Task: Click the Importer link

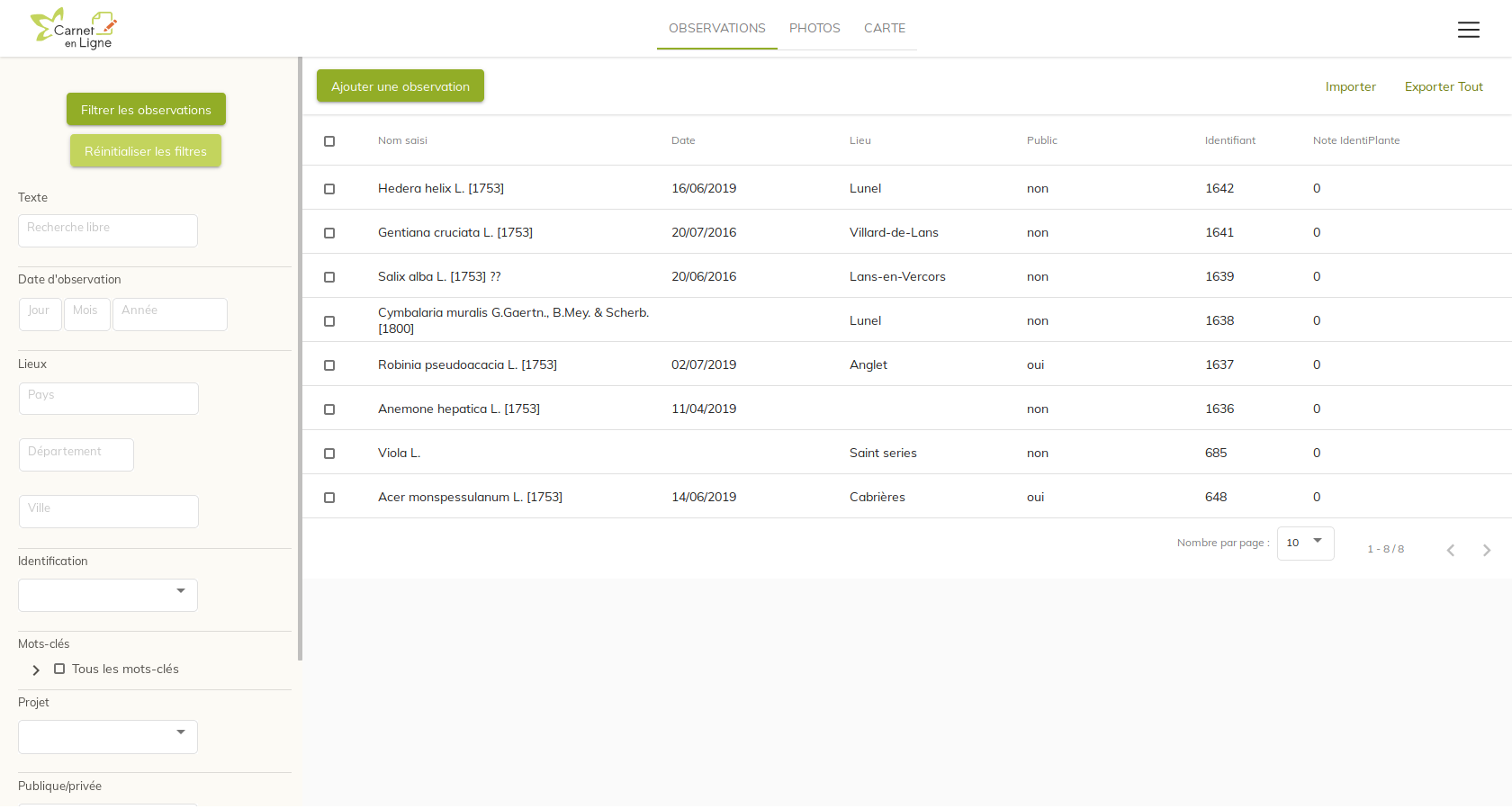Action: pyautogui.click(x=1350, y=86)
